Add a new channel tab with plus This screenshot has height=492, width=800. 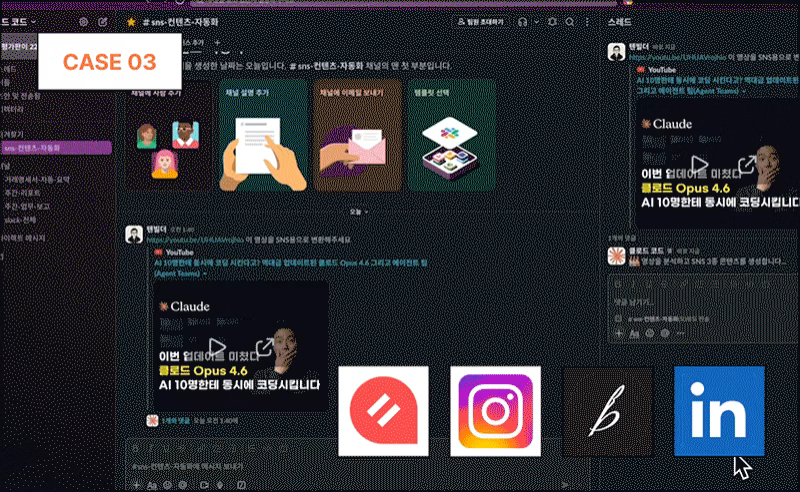tap(217, 42)
